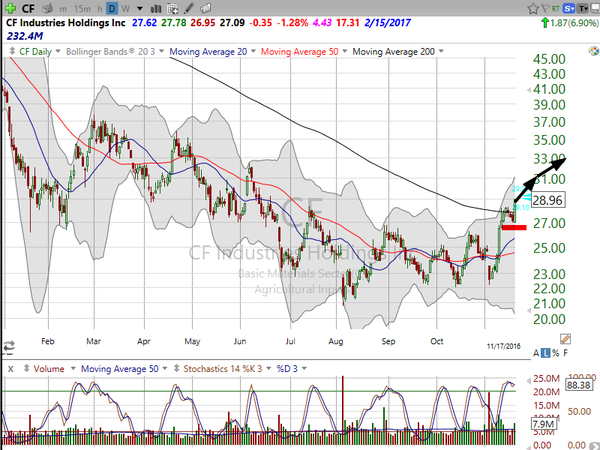The height and width of the screenshot is (450, 600).
Task: Click the arrow button at bottom-right corner
Action: point(596,445)
